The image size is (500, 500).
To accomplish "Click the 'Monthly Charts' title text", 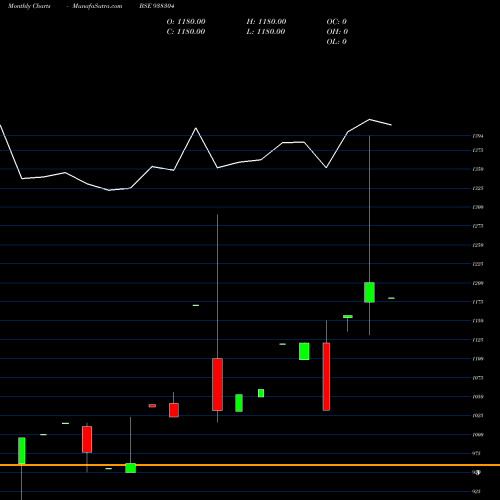I will (29, 6).
